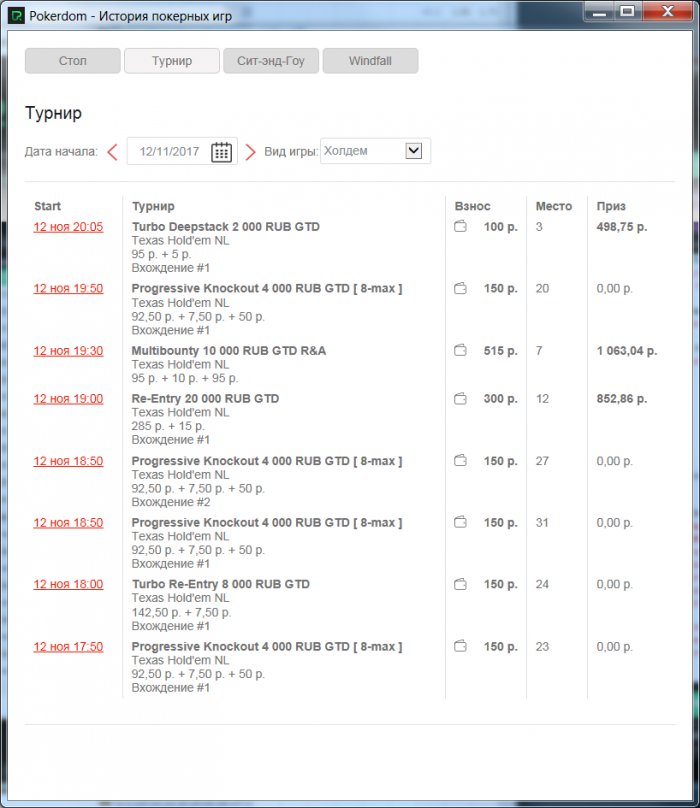Click the start date field 12/11/2017
This screenshot has height=808, width=700.
[x=170, y=152]
